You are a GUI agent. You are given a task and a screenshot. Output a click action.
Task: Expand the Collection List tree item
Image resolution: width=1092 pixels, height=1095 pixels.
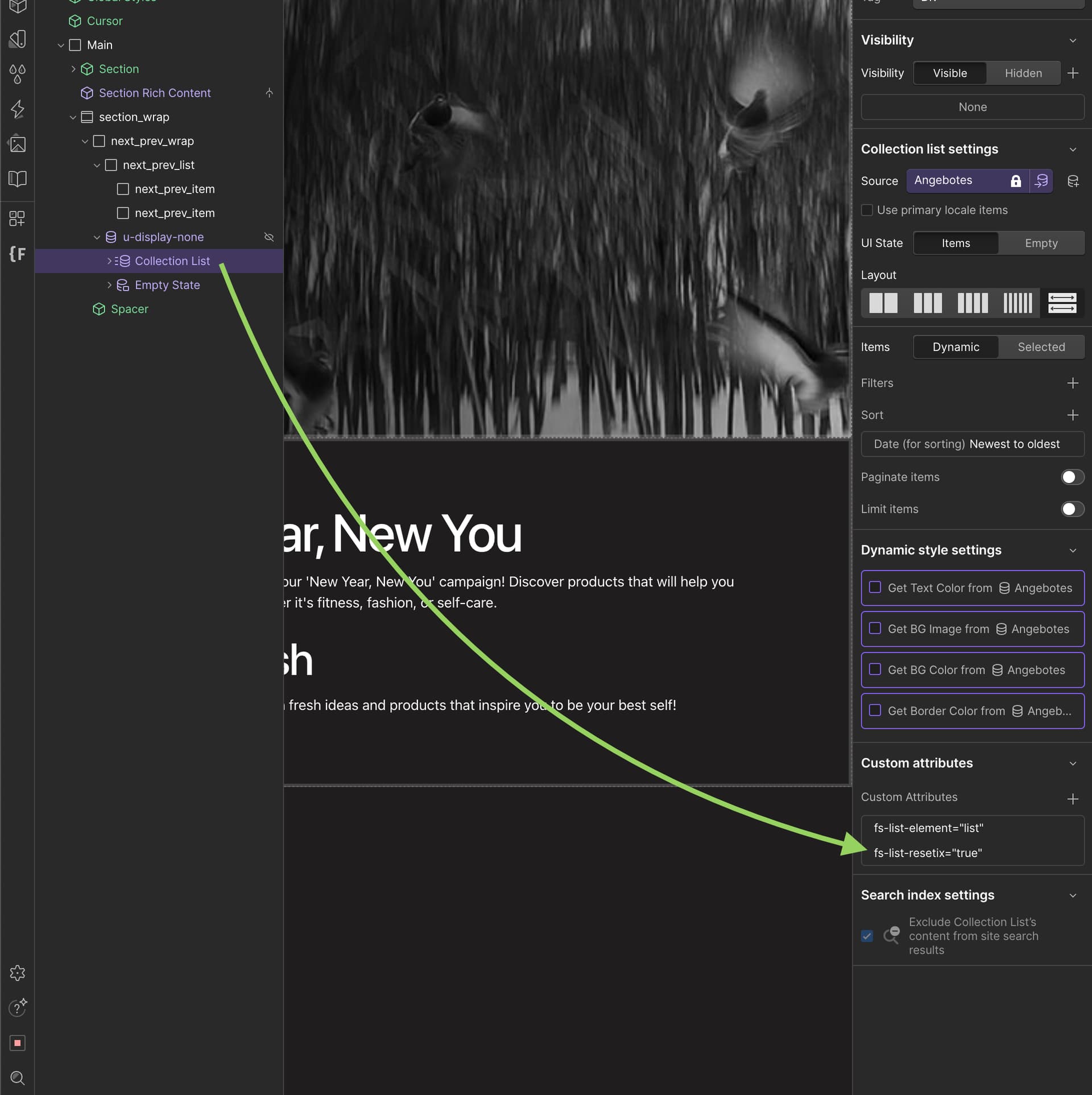point(109,261)
